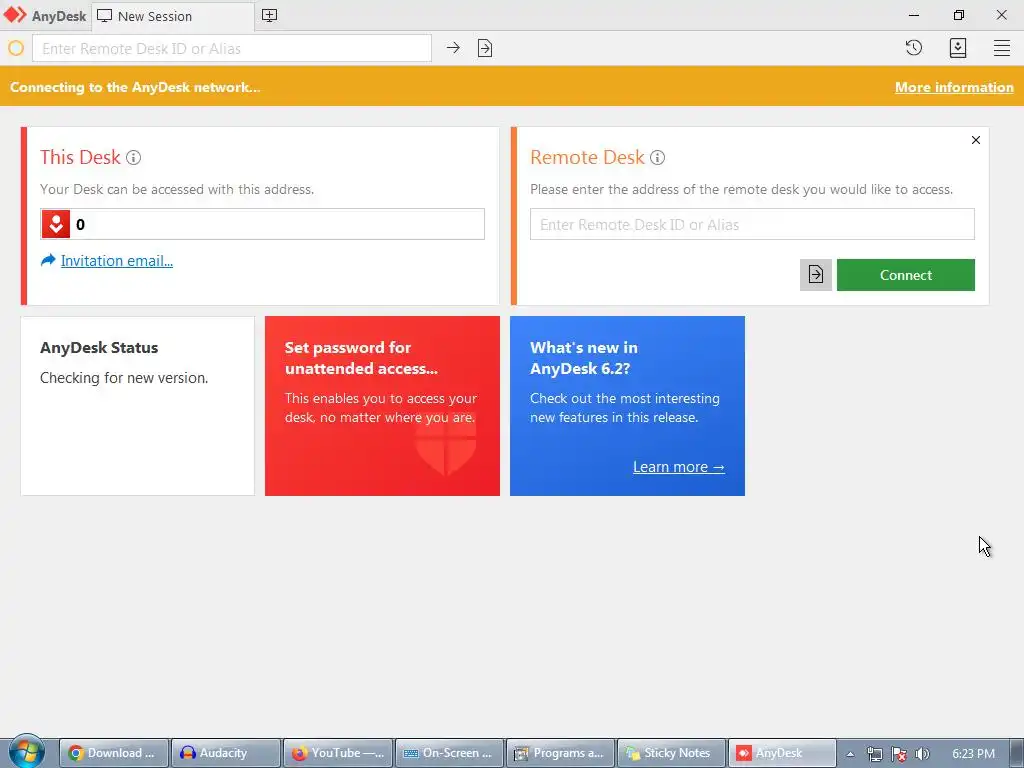Viewport: 1024px width, 768px height.
Task: Open the Invitation email link
Action: (116, 261)
